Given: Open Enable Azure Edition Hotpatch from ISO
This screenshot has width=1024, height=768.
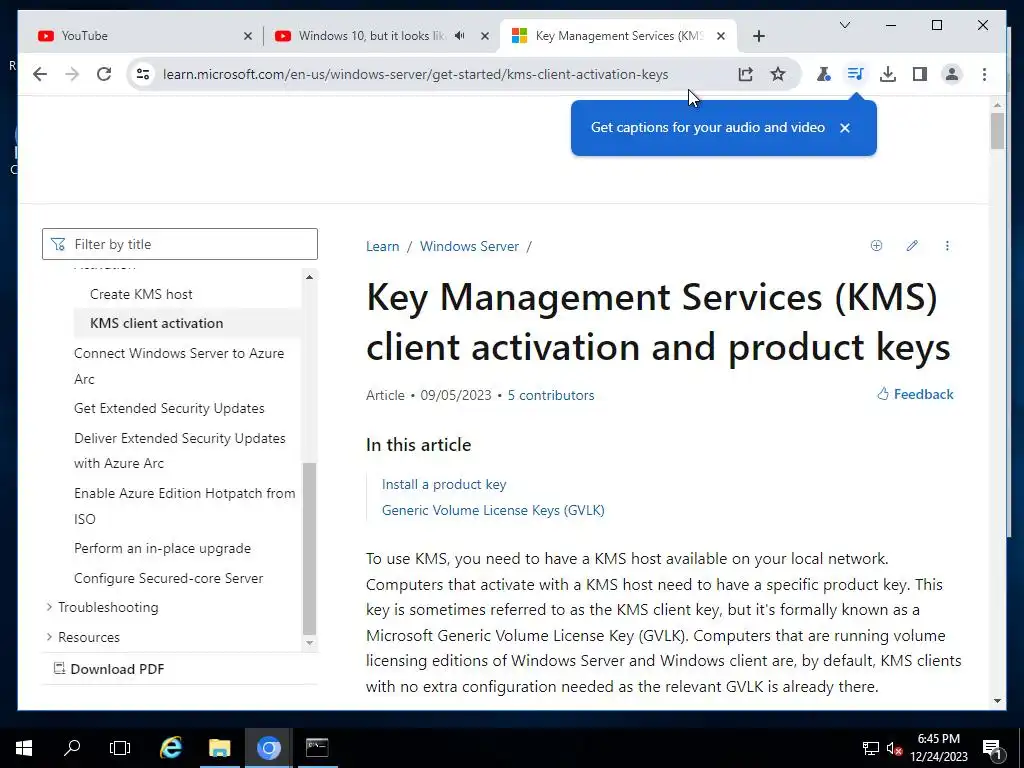Looking at the screenshot, I should (185, 506).
